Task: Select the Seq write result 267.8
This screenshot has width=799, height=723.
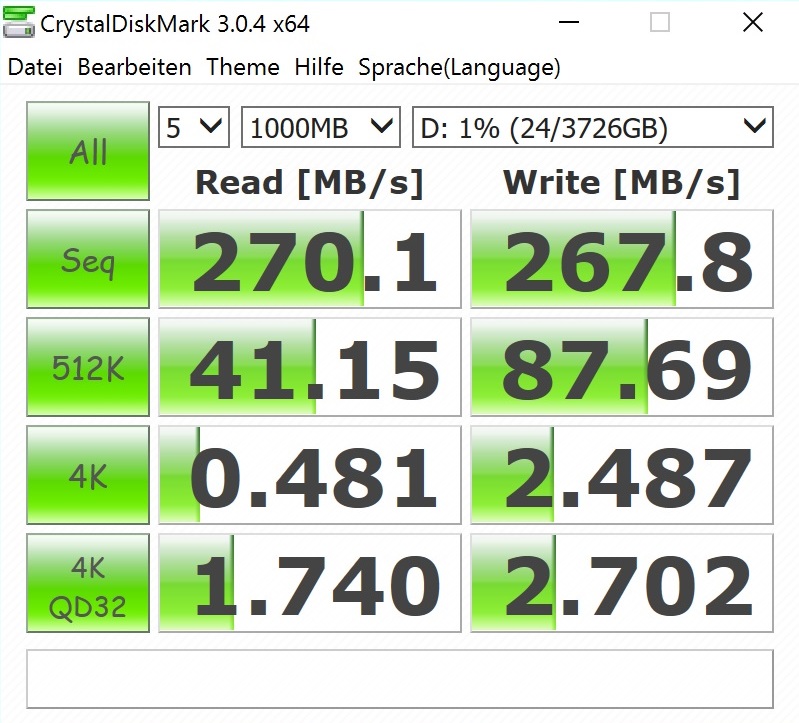Action: pos(622,259)
